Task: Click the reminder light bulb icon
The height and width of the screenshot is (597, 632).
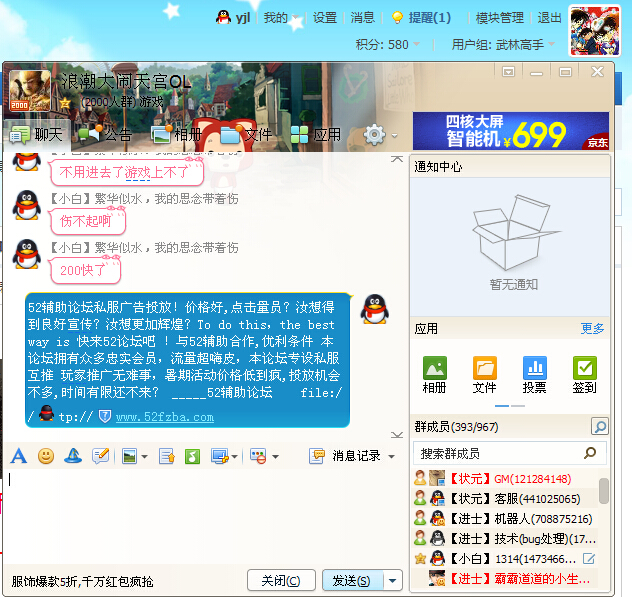Action: pyautogui.click(x=397, y=18)
